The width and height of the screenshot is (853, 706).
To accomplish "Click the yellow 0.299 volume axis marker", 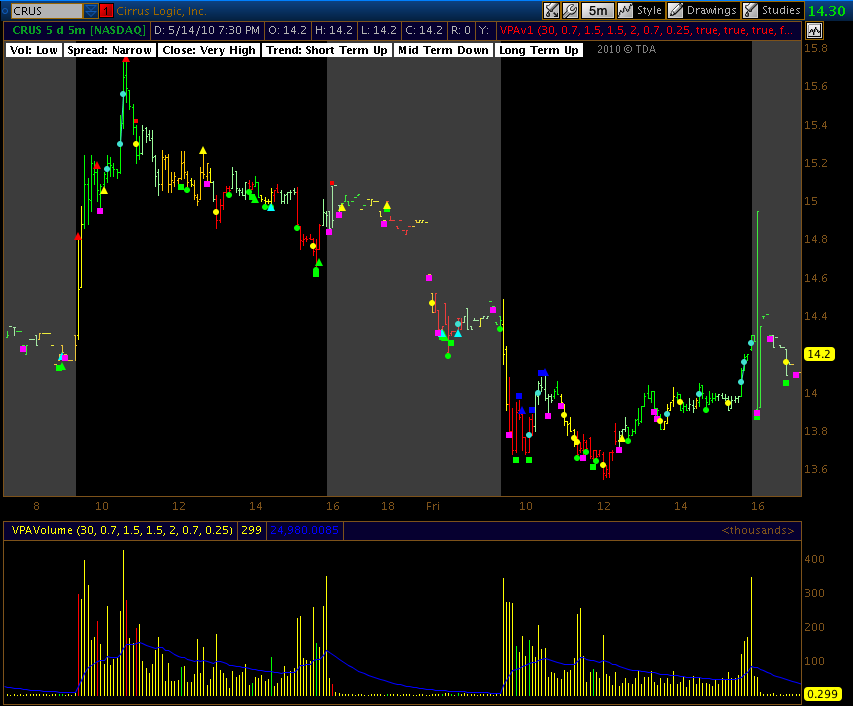I will coord(821,694).
